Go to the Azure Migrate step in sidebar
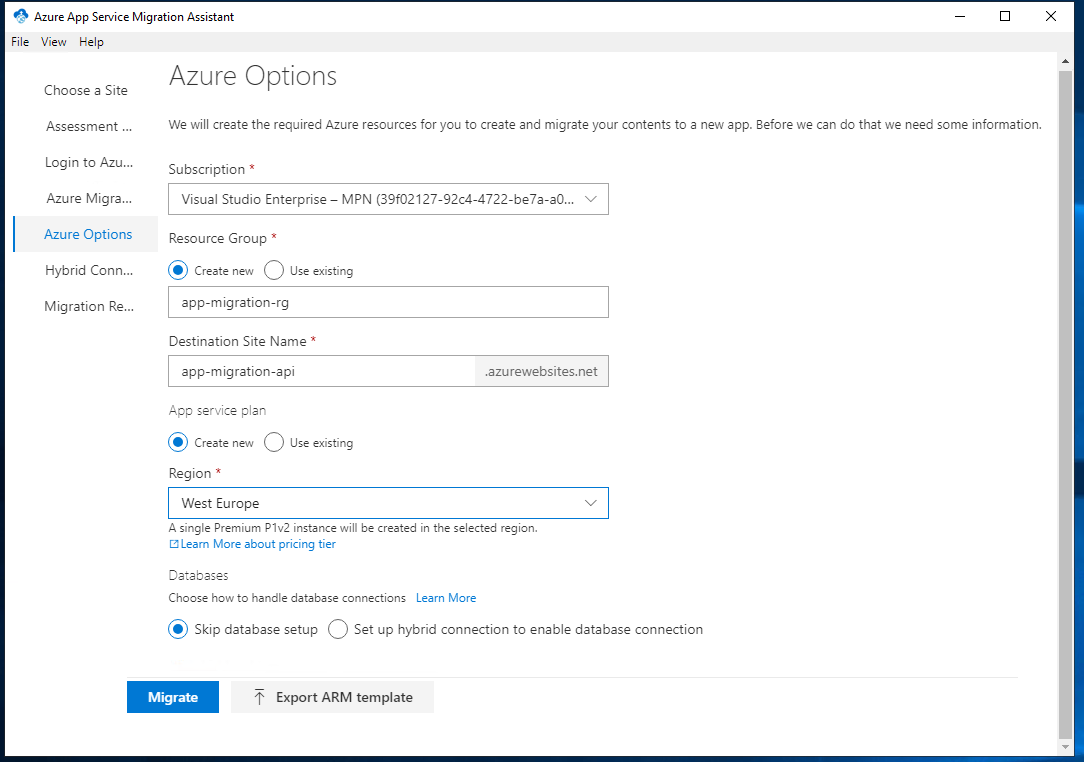 (88, 198)
